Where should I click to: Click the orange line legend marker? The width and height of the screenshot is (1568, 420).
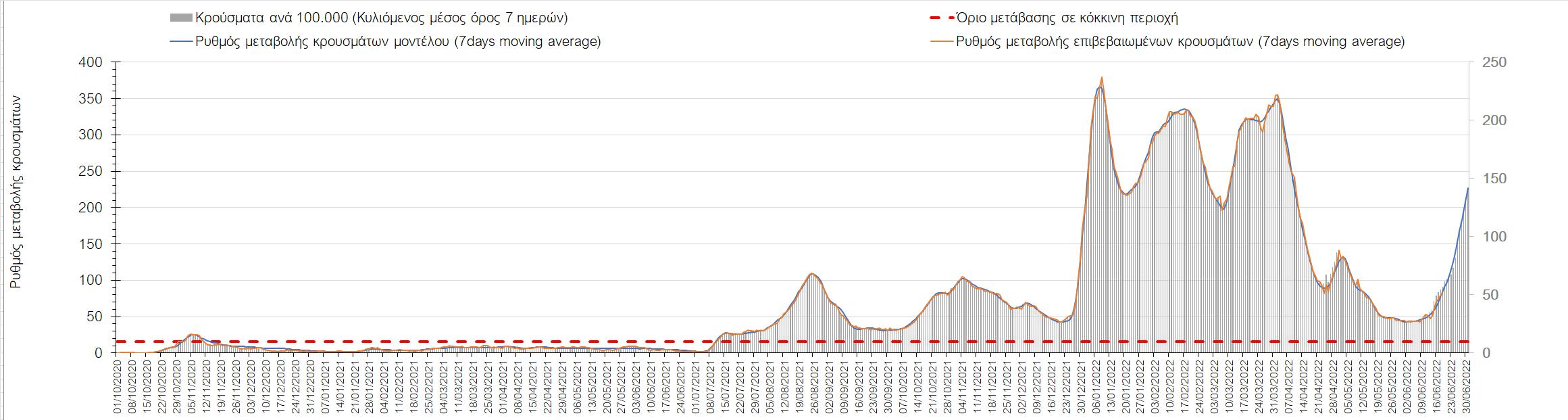(941, 41)
